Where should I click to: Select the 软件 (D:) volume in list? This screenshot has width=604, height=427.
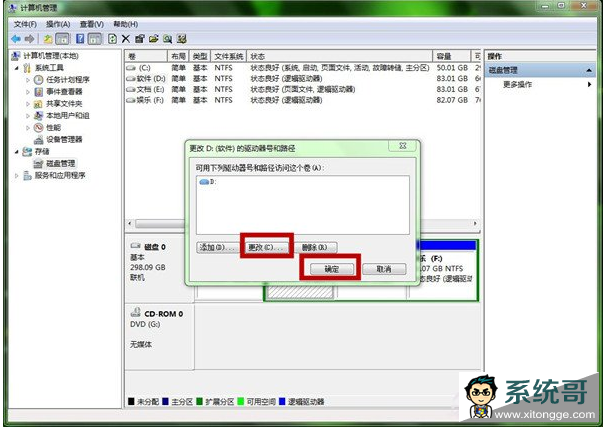tap(146, 79)
